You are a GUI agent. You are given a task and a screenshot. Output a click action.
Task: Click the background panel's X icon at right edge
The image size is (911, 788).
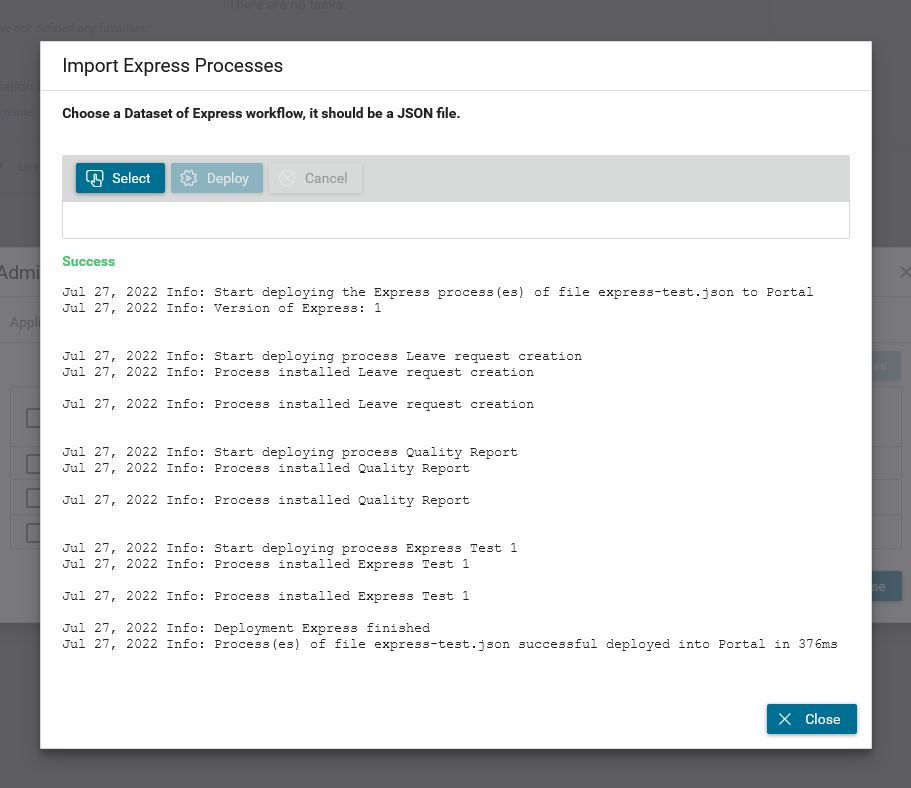[x=905, y=272]
